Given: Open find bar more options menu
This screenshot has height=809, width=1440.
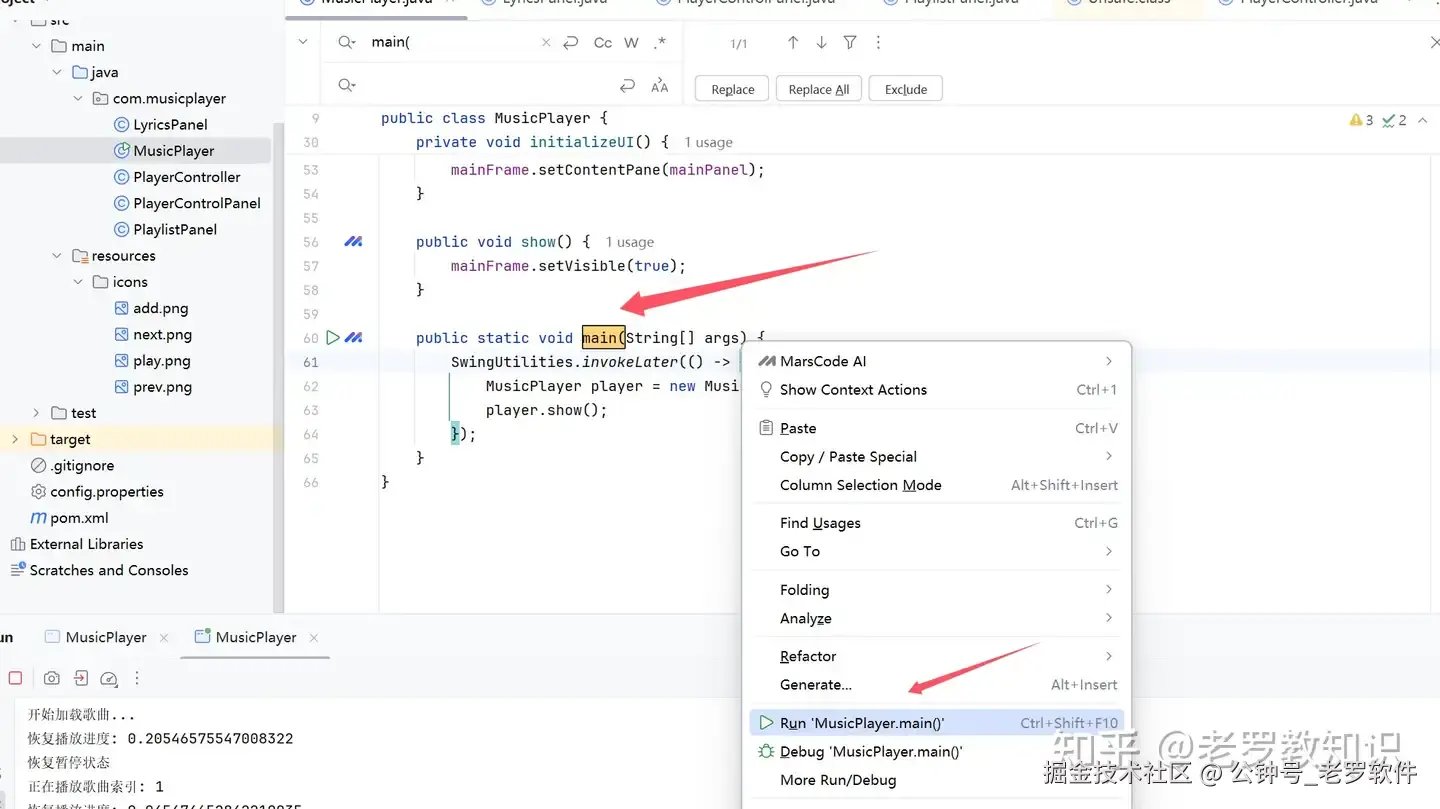Looking at the screenshot, I should click(878, 42).
